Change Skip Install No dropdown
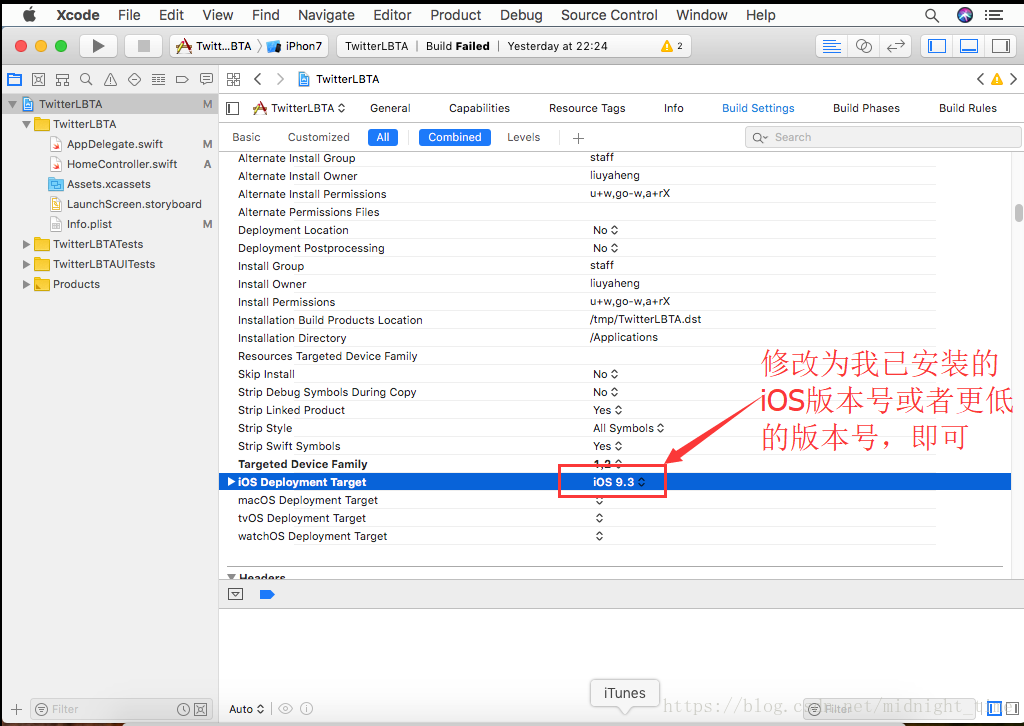1024x726 pixels. coord(605,374)
